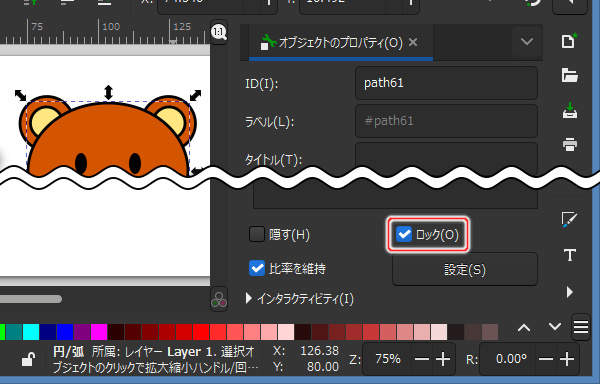Pick the teal color swatch

[14, 332]
